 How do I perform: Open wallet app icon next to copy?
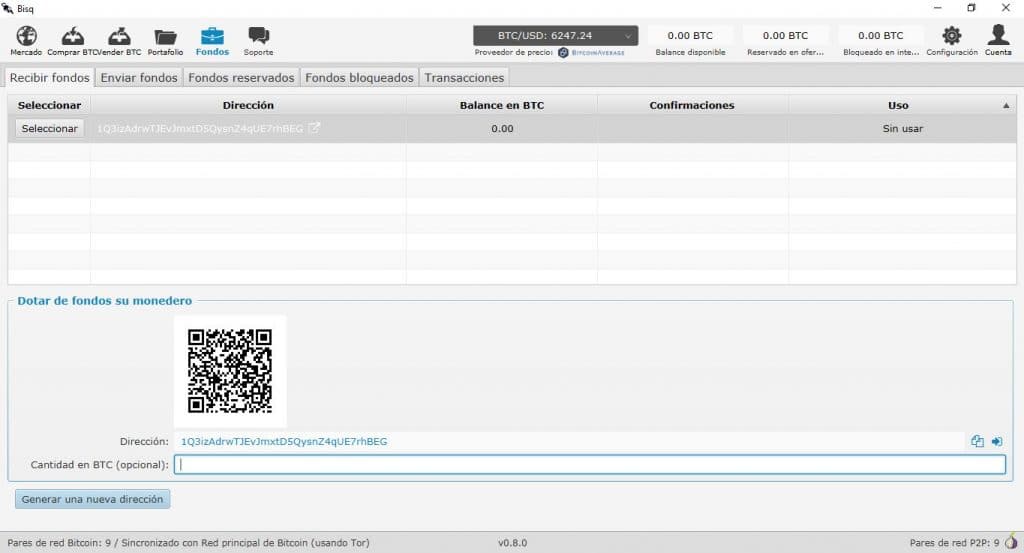click(x=997, y=441)
